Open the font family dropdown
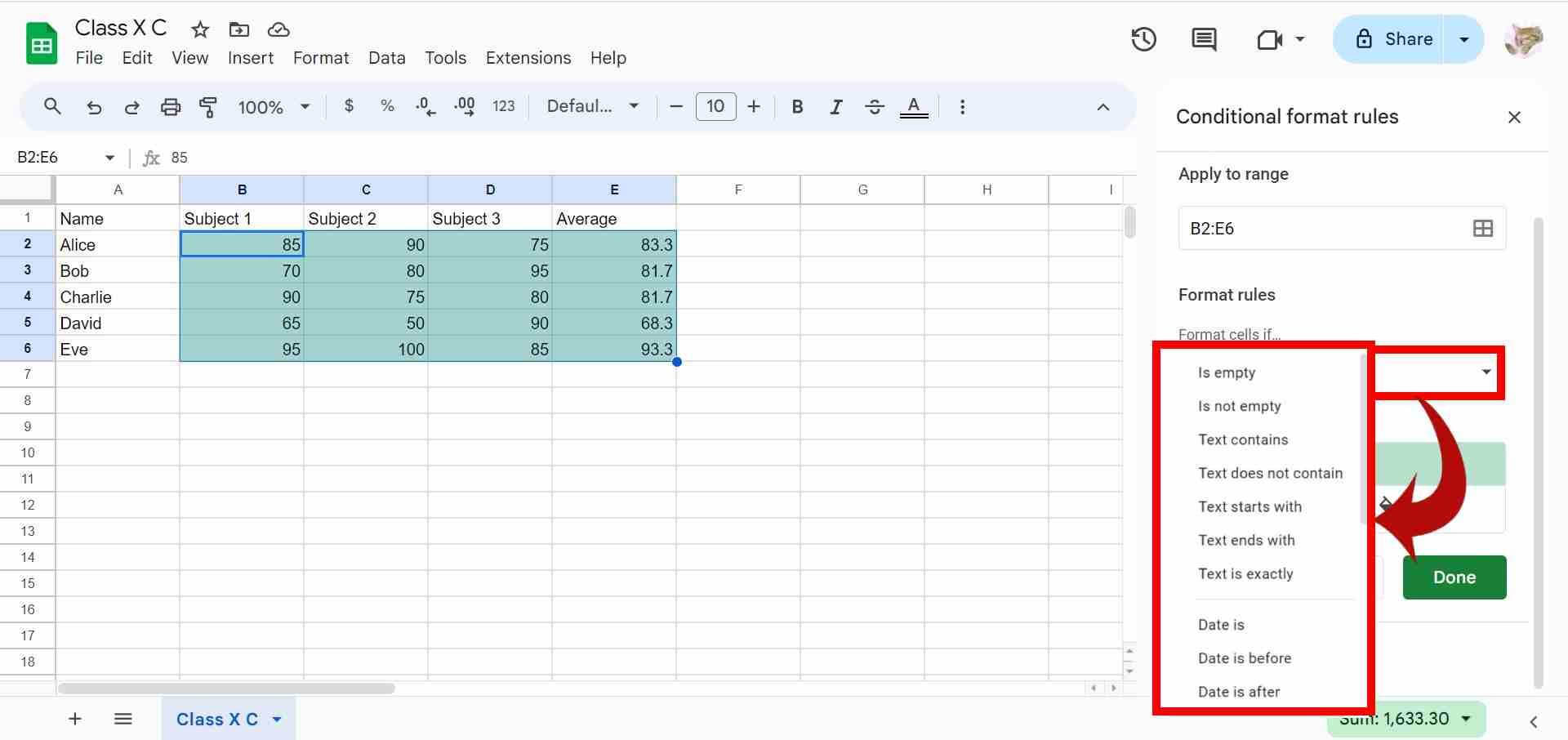1568x740 pixels. click(594, 106)
